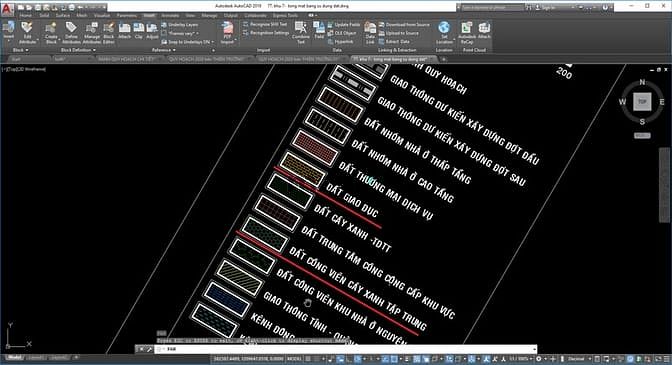Open the WCS dropdown below ViewCube
The height and width of the screenshot is (365, 672).
[642, 135]
